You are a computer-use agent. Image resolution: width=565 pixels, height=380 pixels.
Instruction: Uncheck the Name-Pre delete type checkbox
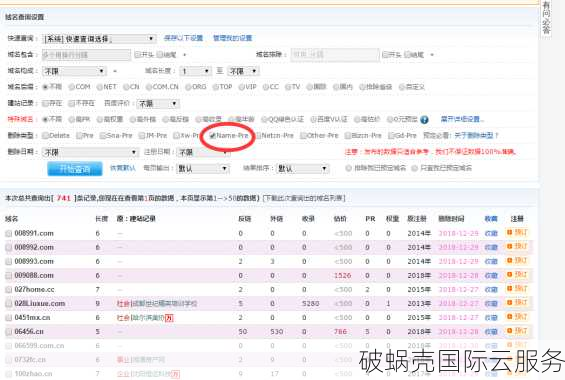tap(213, 136)
